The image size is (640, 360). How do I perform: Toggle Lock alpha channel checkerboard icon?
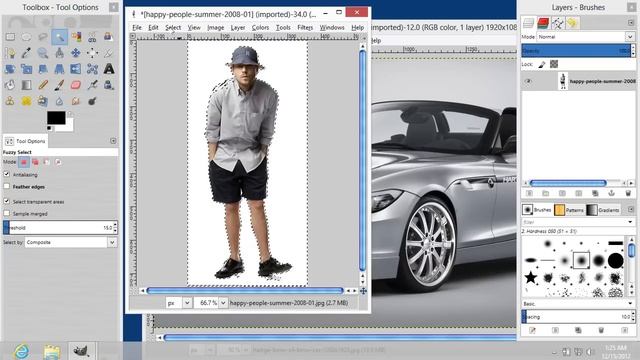554,64
